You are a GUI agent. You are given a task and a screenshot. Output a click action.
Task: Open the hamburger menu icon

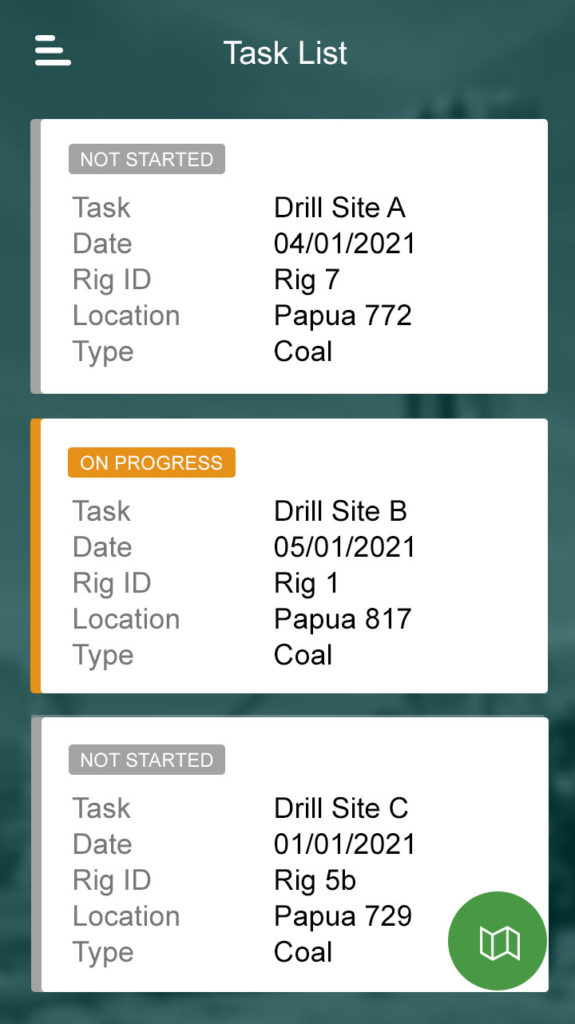coord(53,51)
